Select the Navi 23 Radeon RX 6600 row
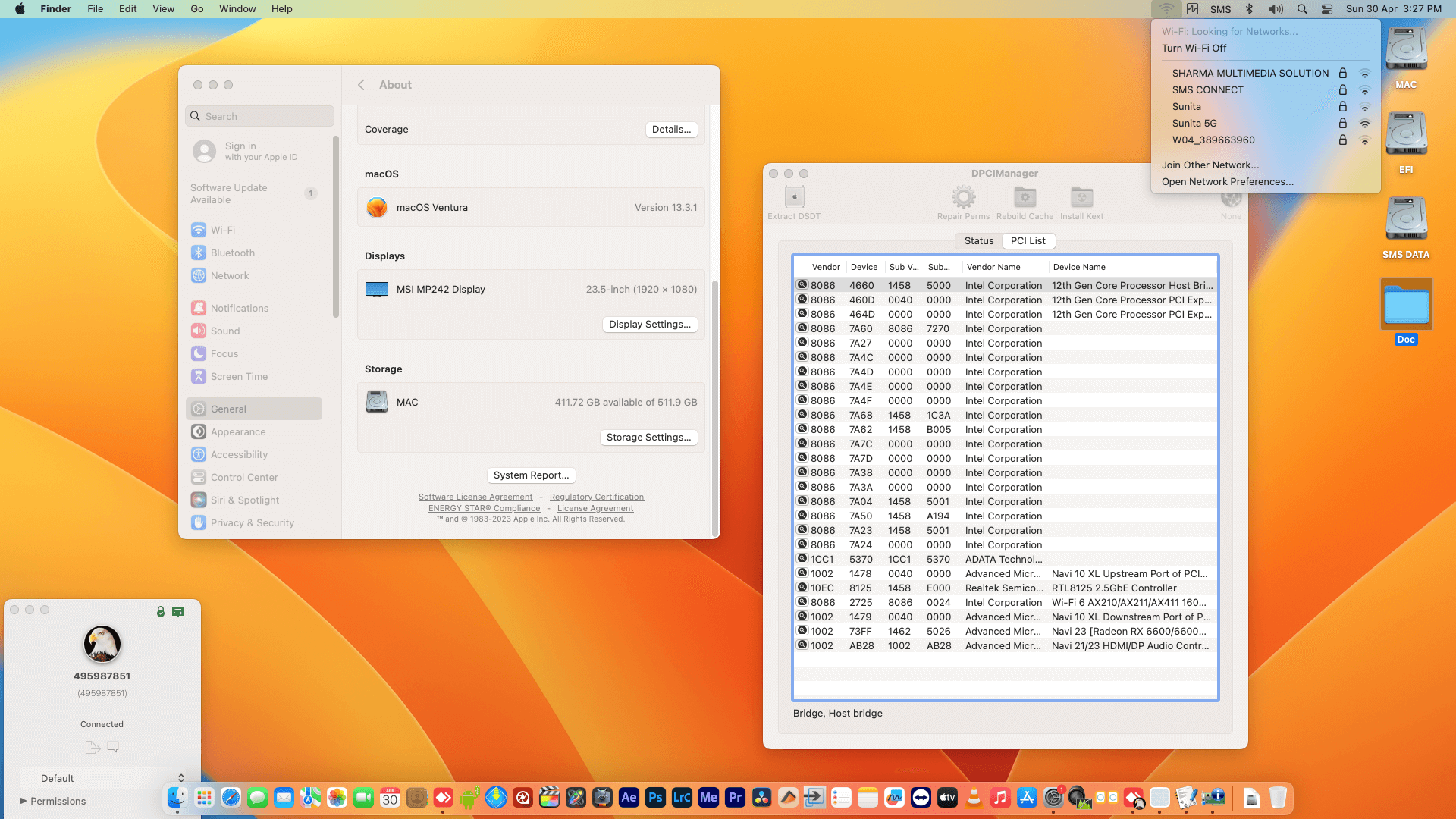 (1006, 632)
